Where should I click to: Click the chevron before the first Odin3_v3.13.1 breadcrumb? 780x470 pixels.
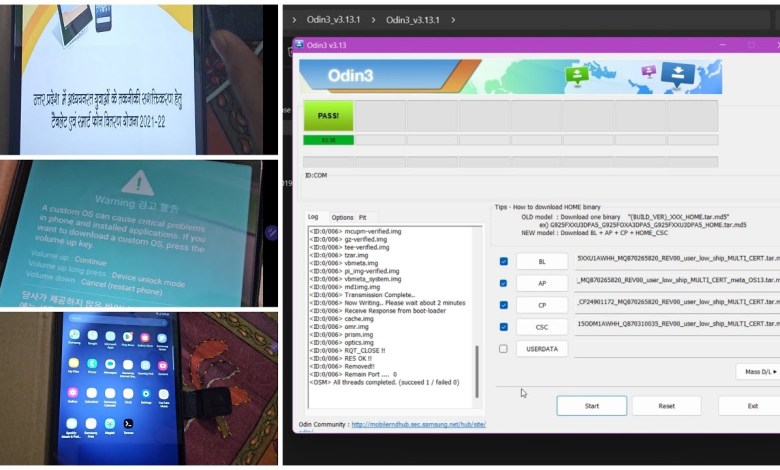click(x=294, y=20)
